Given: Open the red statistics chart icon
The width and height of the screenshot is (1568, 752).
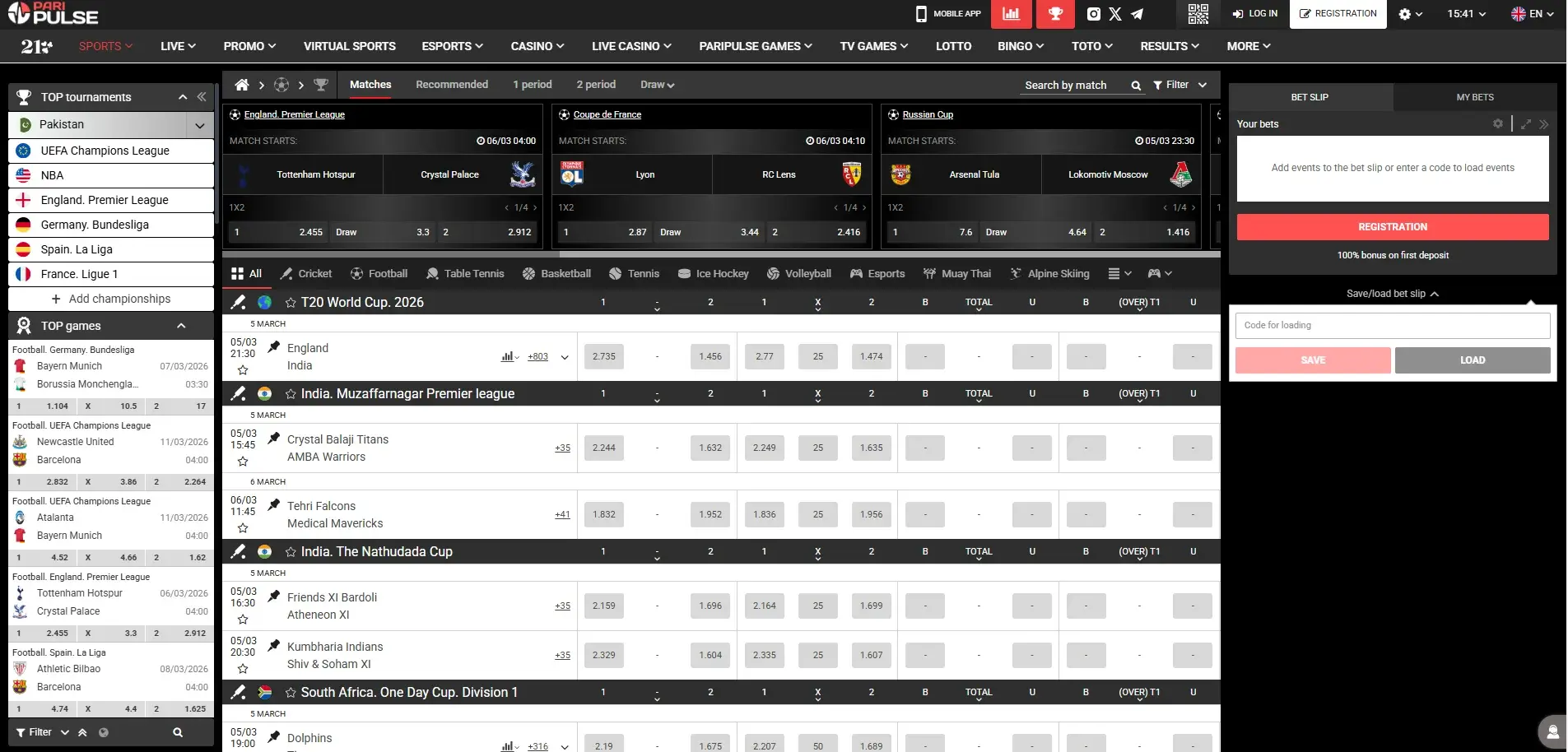Looking at the screenshot, I should coord(1011,14).
